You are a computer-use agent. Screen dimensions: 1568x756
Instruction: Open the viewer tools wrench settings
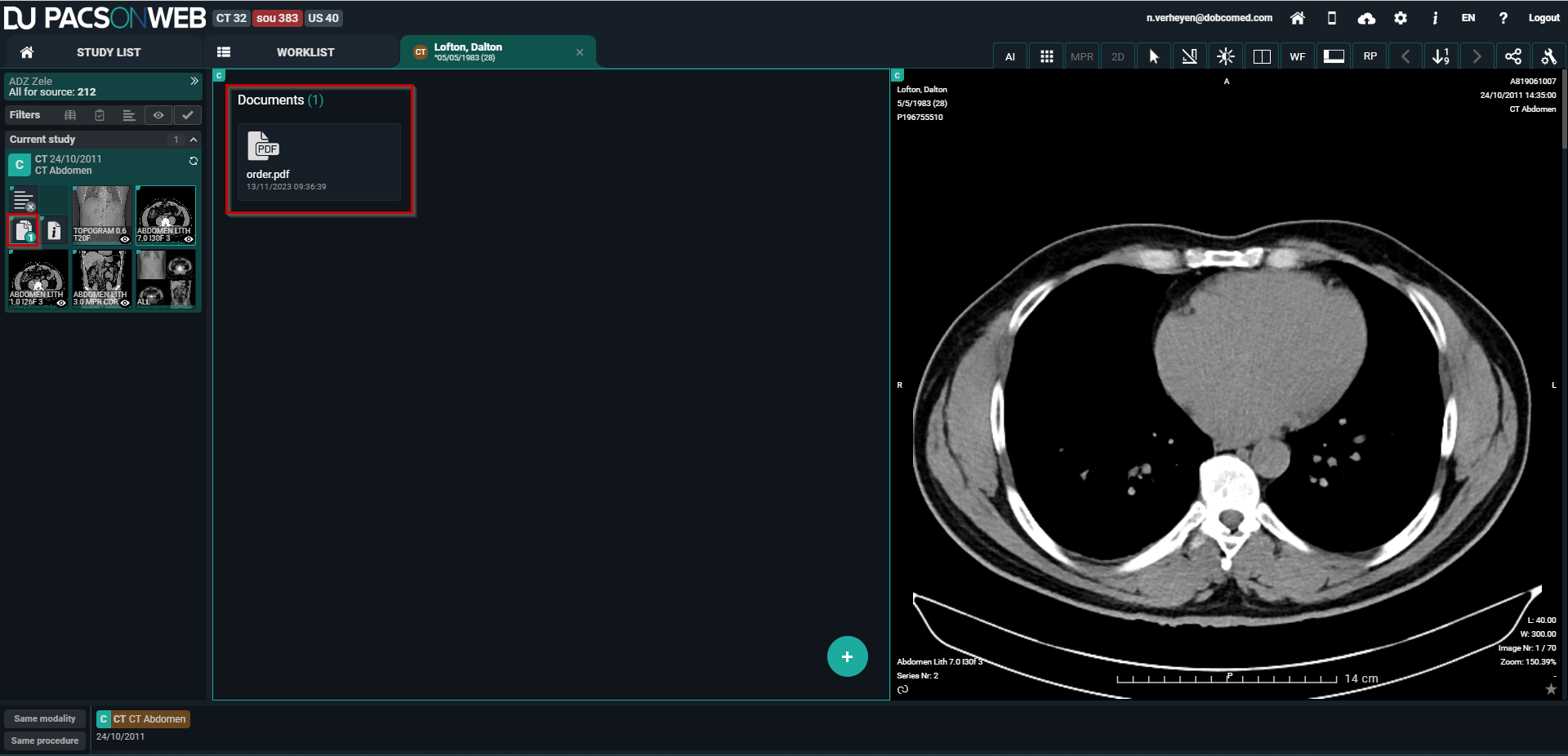(x=1548, y=56)
